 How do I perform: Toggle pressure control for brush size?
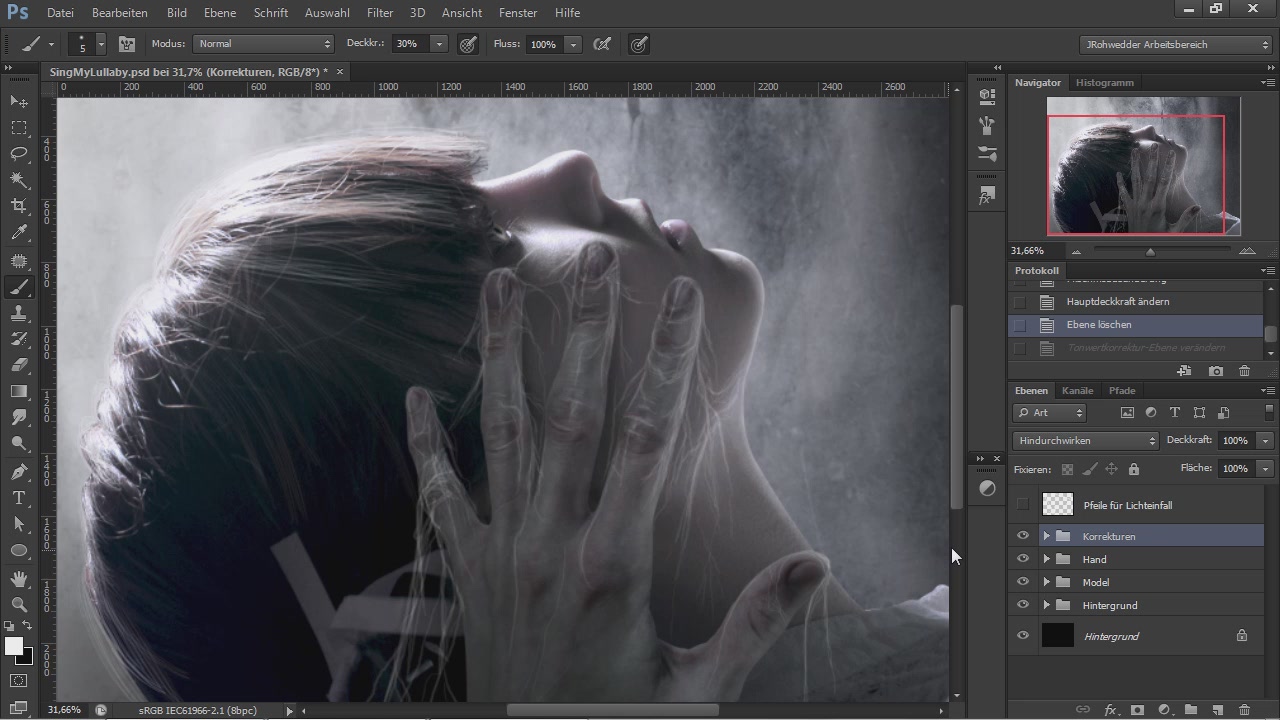point(639,44)
